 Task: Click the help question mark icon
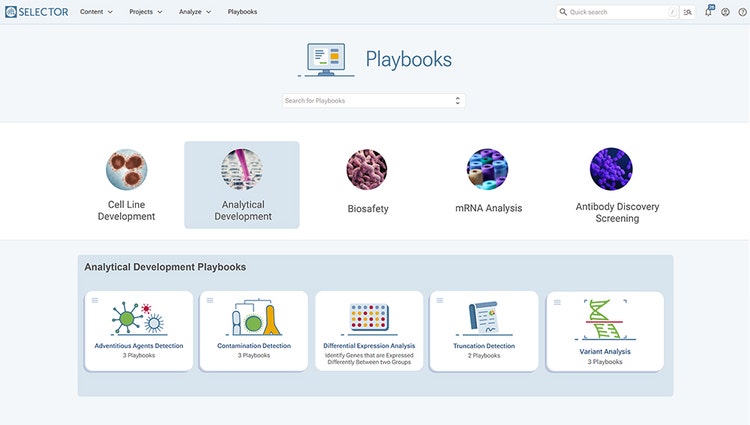pos(741,12)
